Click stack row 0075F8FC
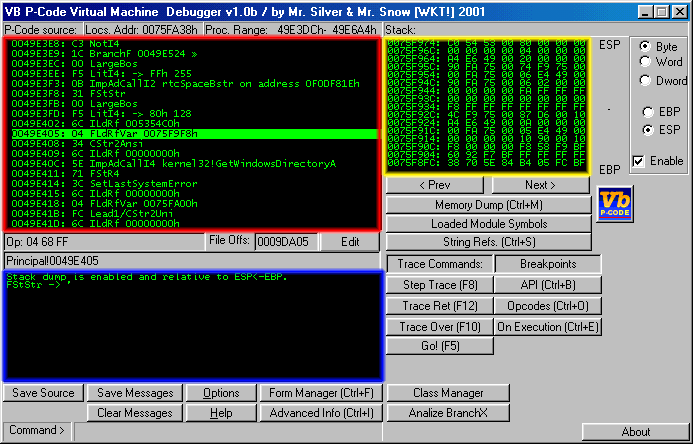Screen dimensions: 693x444 coord(487,163)
